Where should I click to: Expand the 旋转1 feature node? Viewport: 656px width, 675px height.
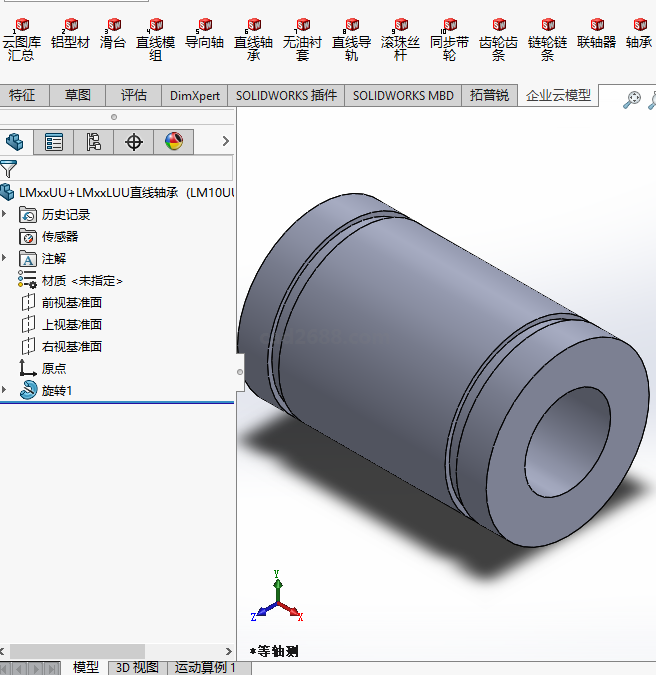tap(6, 390)
